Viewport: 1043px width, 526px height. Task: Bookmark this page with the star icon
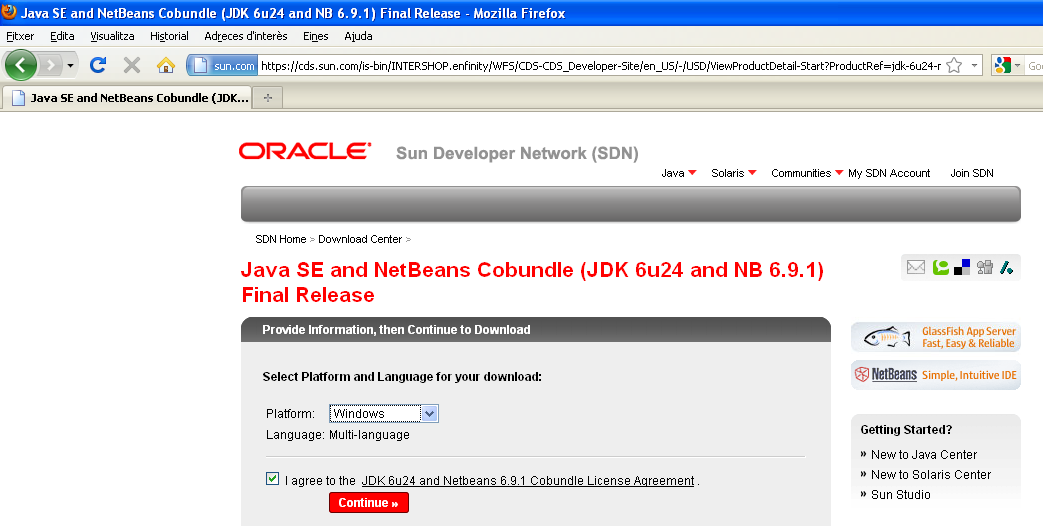pyautogui.click(x=955, y=65)
